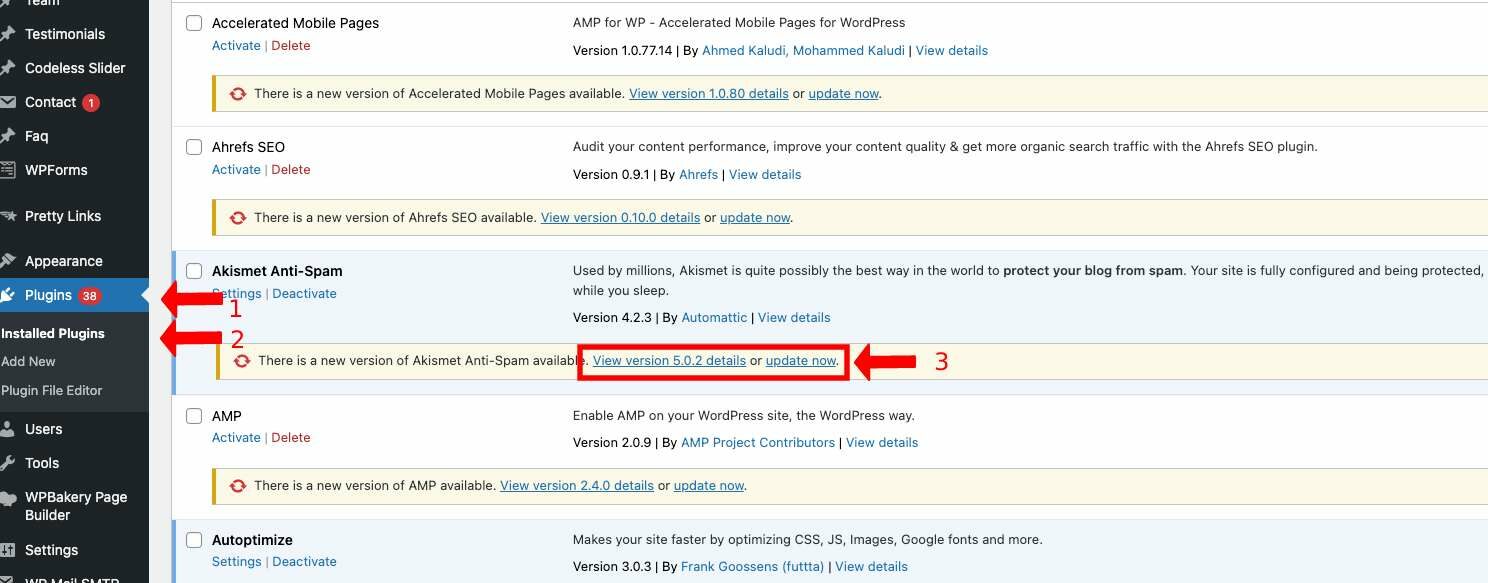The width and height of the screenshot is (1488, 583).
Task: Open author link Ahmed Kaludi, Mohammed Kaludi
Action: pos(803,51)
